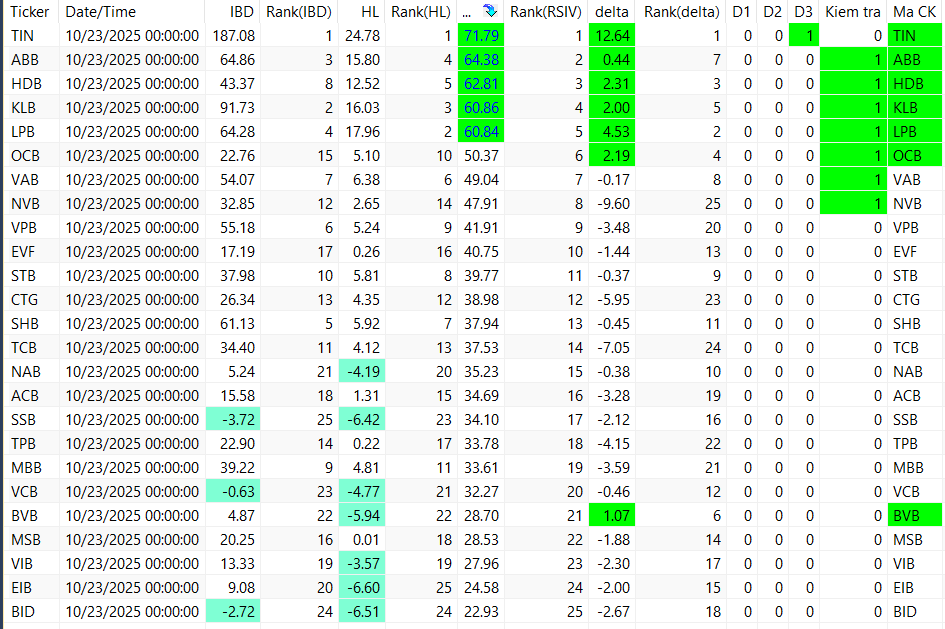Click the RSIV value 22.93

481,612
